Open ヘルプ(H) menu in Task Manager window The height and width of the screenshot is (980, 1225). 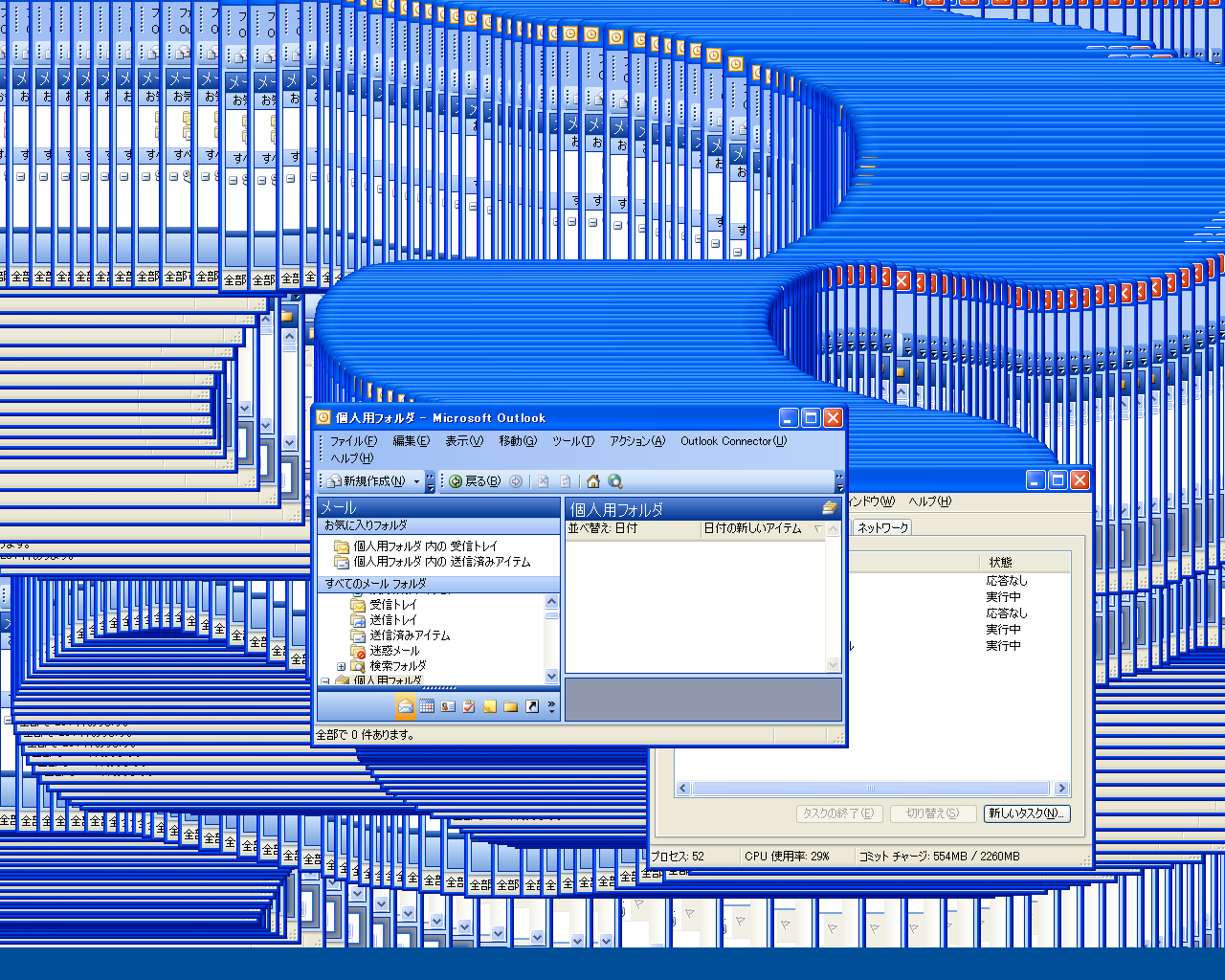click(x=929, y=501)
